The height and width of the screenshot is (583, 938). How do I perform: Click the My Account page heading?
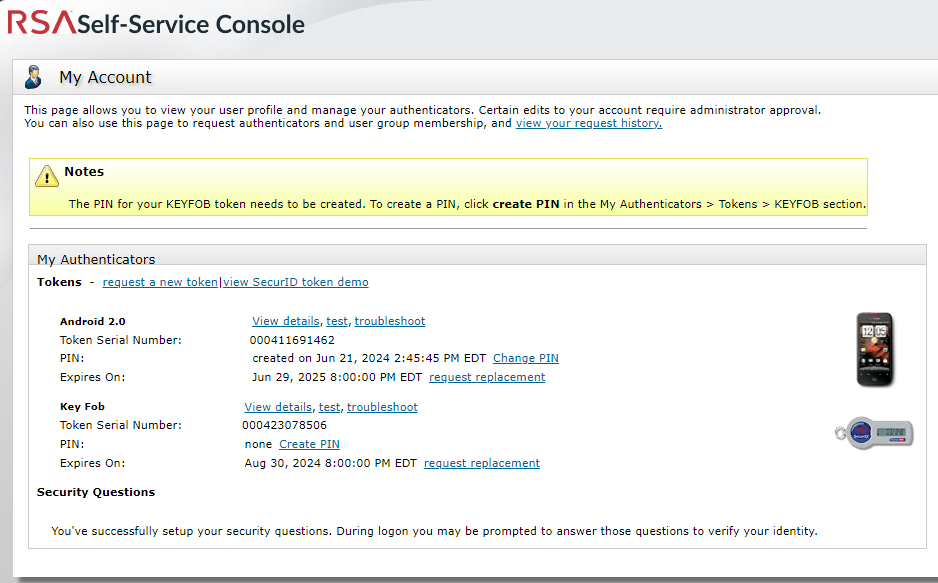pyautogui.click(x=105, y=77)
